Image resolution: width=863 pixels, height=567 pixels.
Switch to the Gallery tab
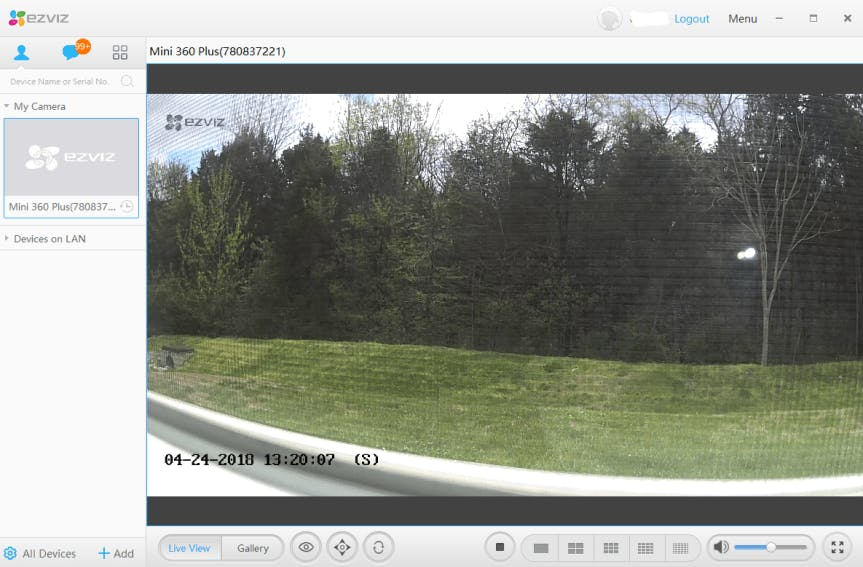[x=253, y=548]
